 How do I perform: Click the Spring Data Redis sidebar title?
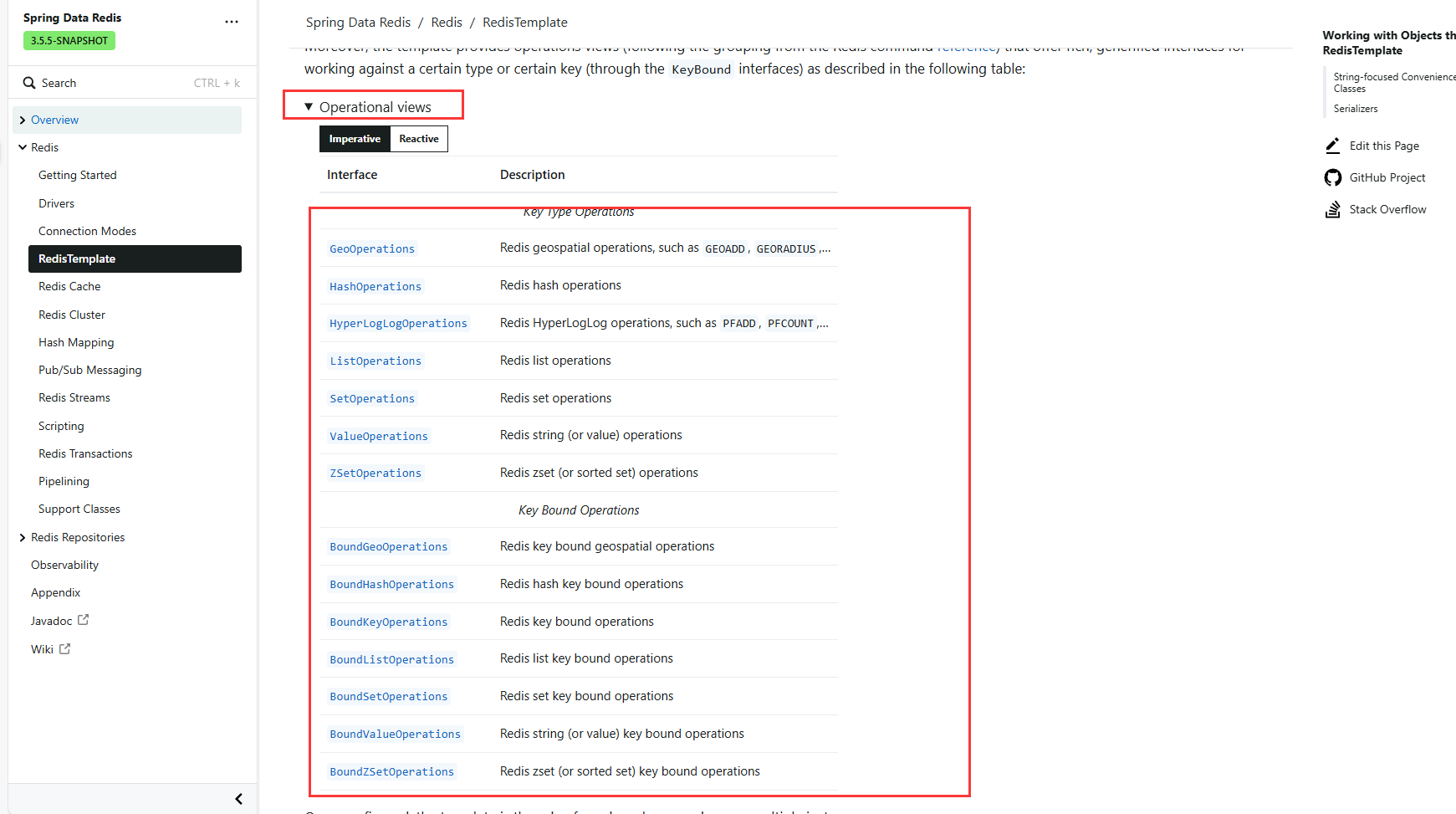(72, 18)
